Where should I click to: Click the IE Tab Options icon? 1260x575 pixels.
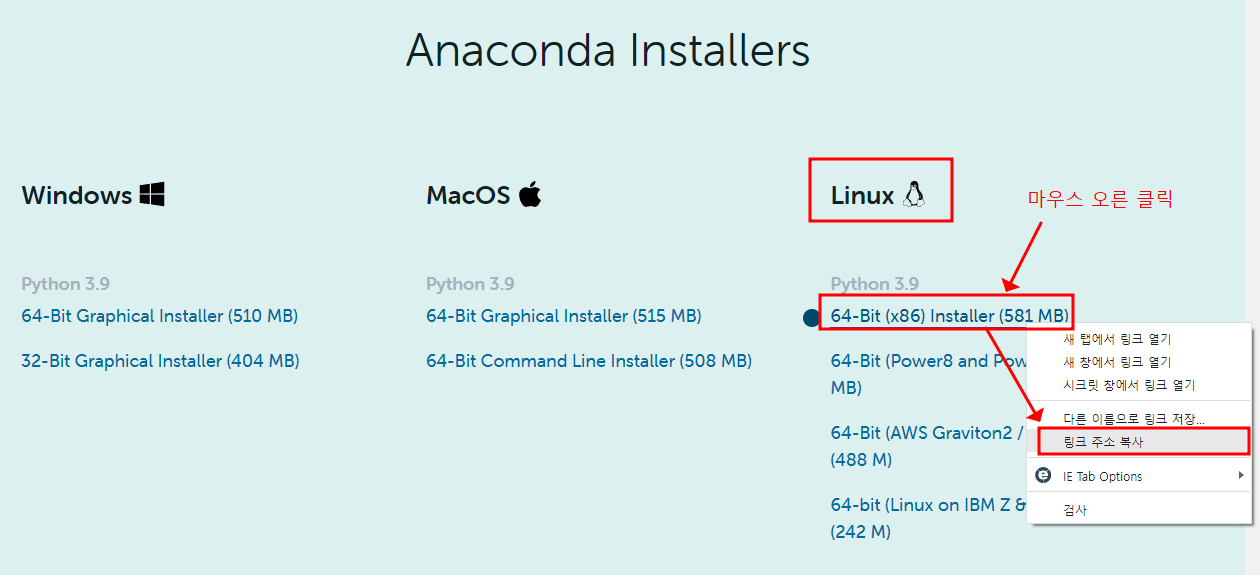tap(1043, 476)
